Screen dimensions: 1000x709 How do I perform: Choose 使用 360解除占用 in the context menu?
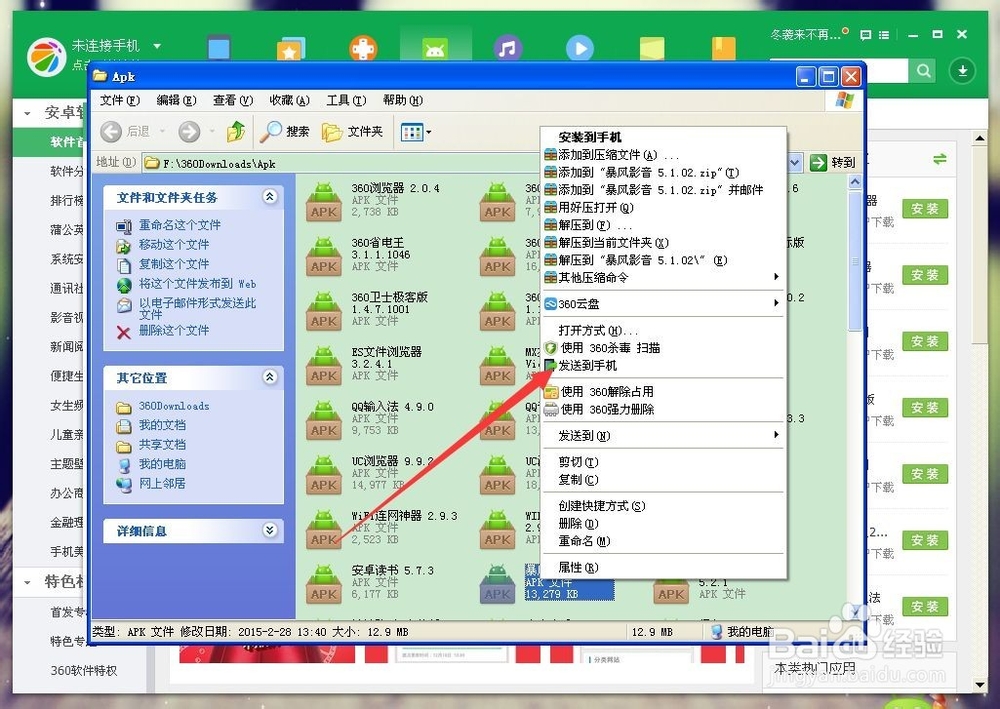click(663, 391)
